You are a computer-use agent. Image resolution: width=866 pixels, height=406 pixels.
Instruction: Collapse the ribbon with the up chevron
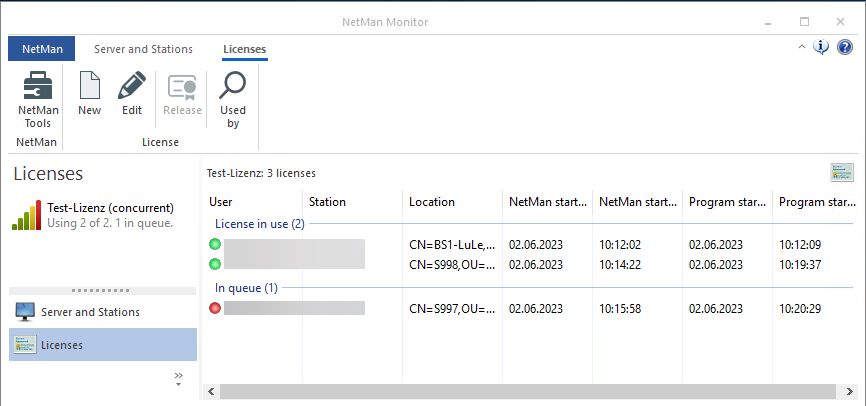tap(802, 47)
